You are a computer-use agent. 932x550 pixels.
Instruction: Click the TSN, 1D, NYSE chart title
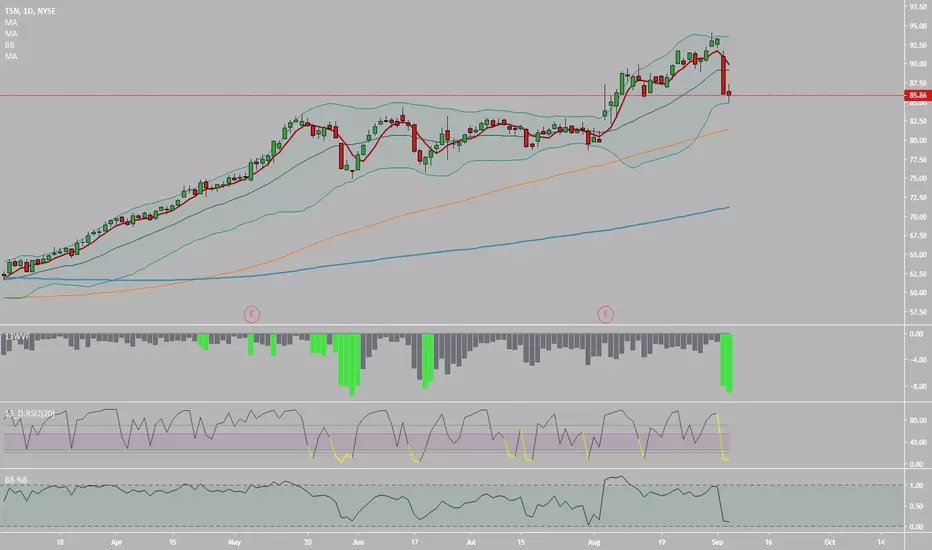click(30, 11)
